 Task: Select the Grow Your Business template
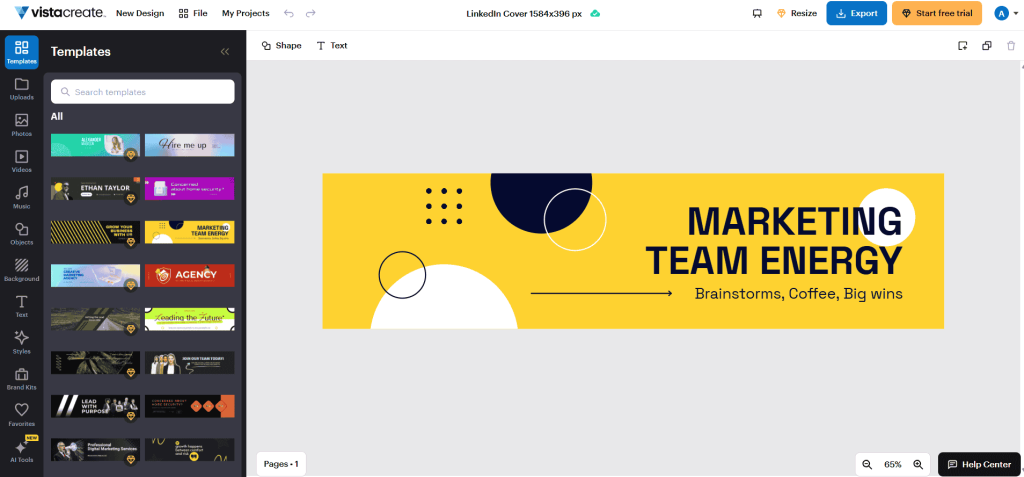pos(95,232)
